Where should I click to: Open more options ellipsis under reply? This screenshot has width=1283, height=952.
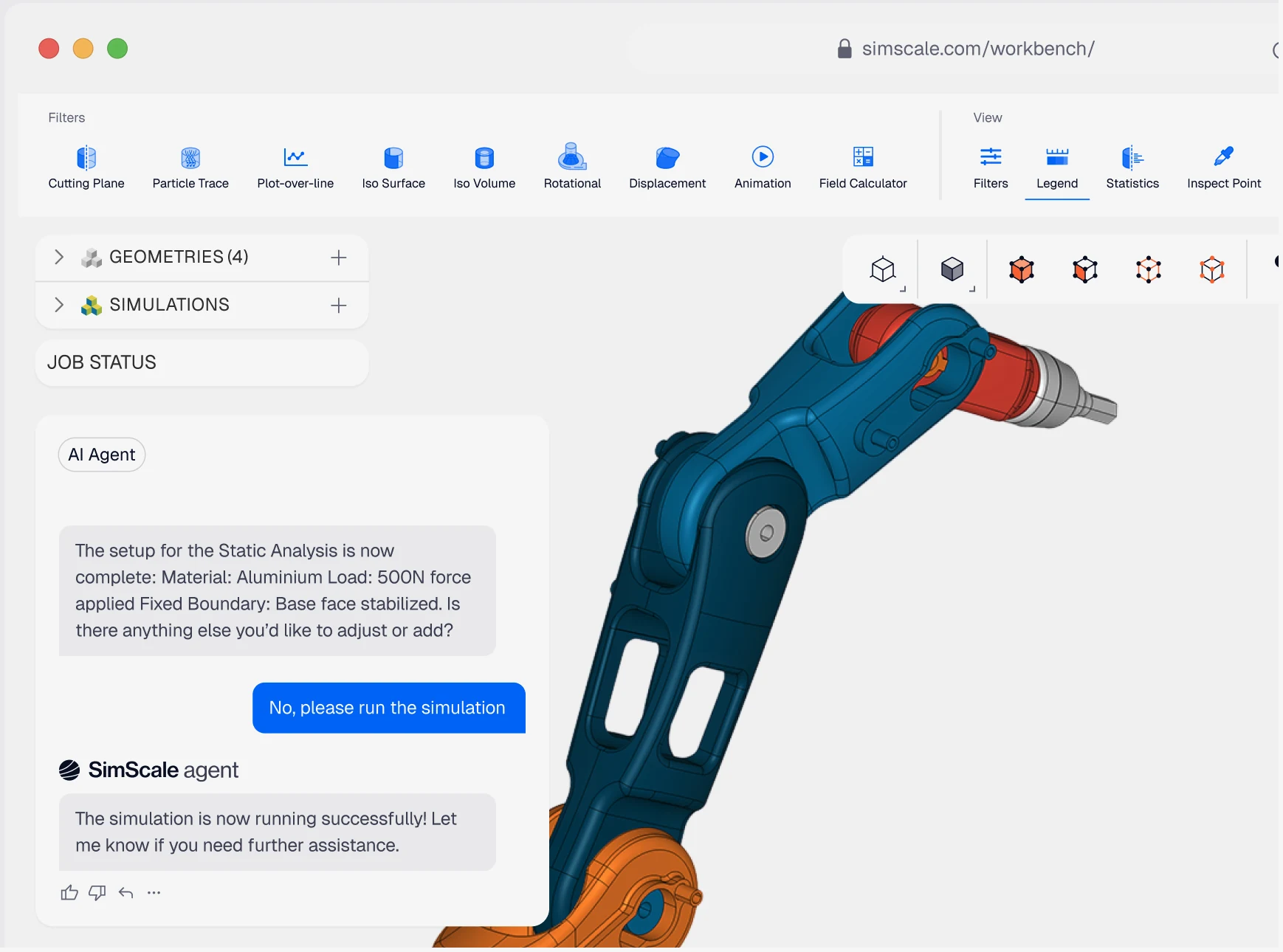[154, 893]
